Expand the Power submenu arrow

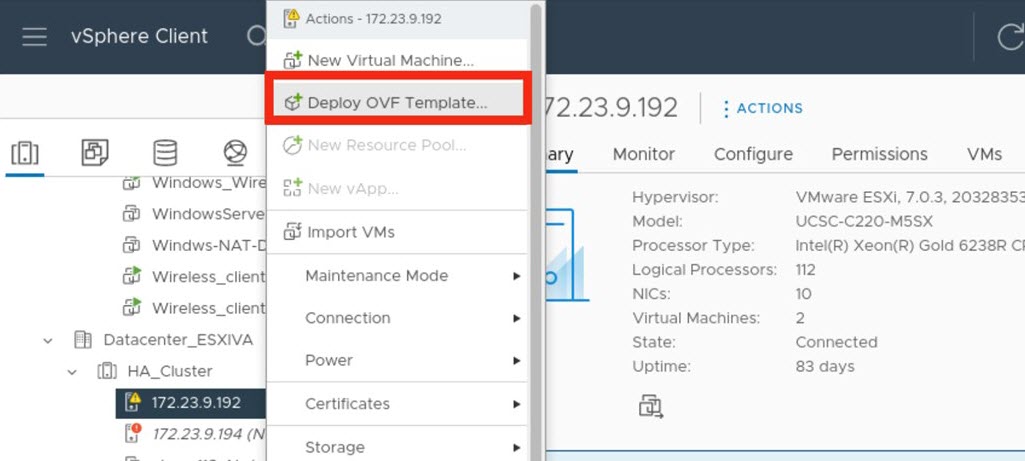(516, 361)
